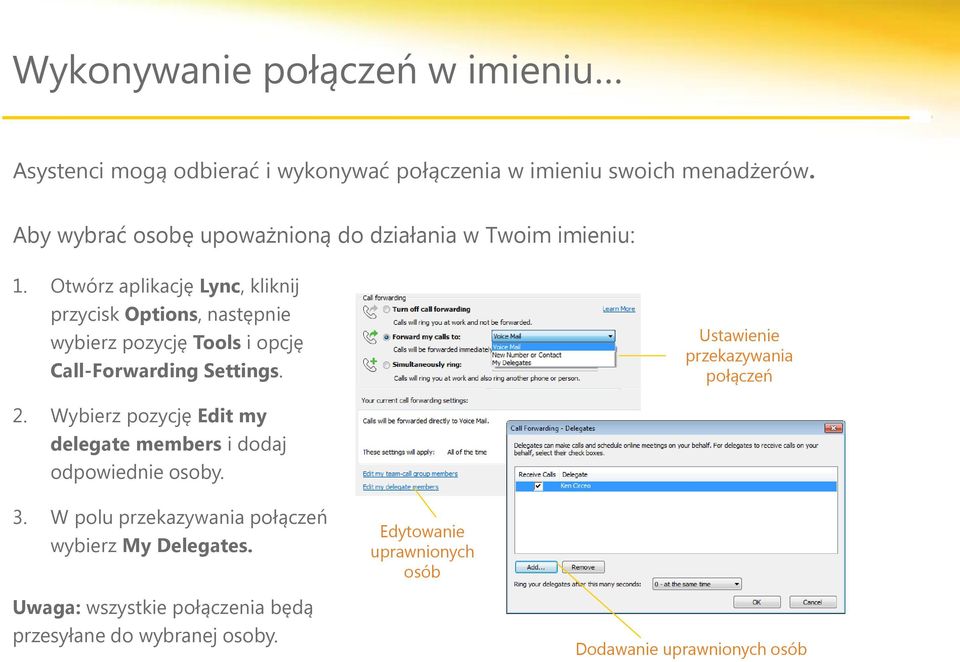Click the green-arrow phone icon for Forward my calls
This screenshot has height=662, width=960.
coord(370,337)
